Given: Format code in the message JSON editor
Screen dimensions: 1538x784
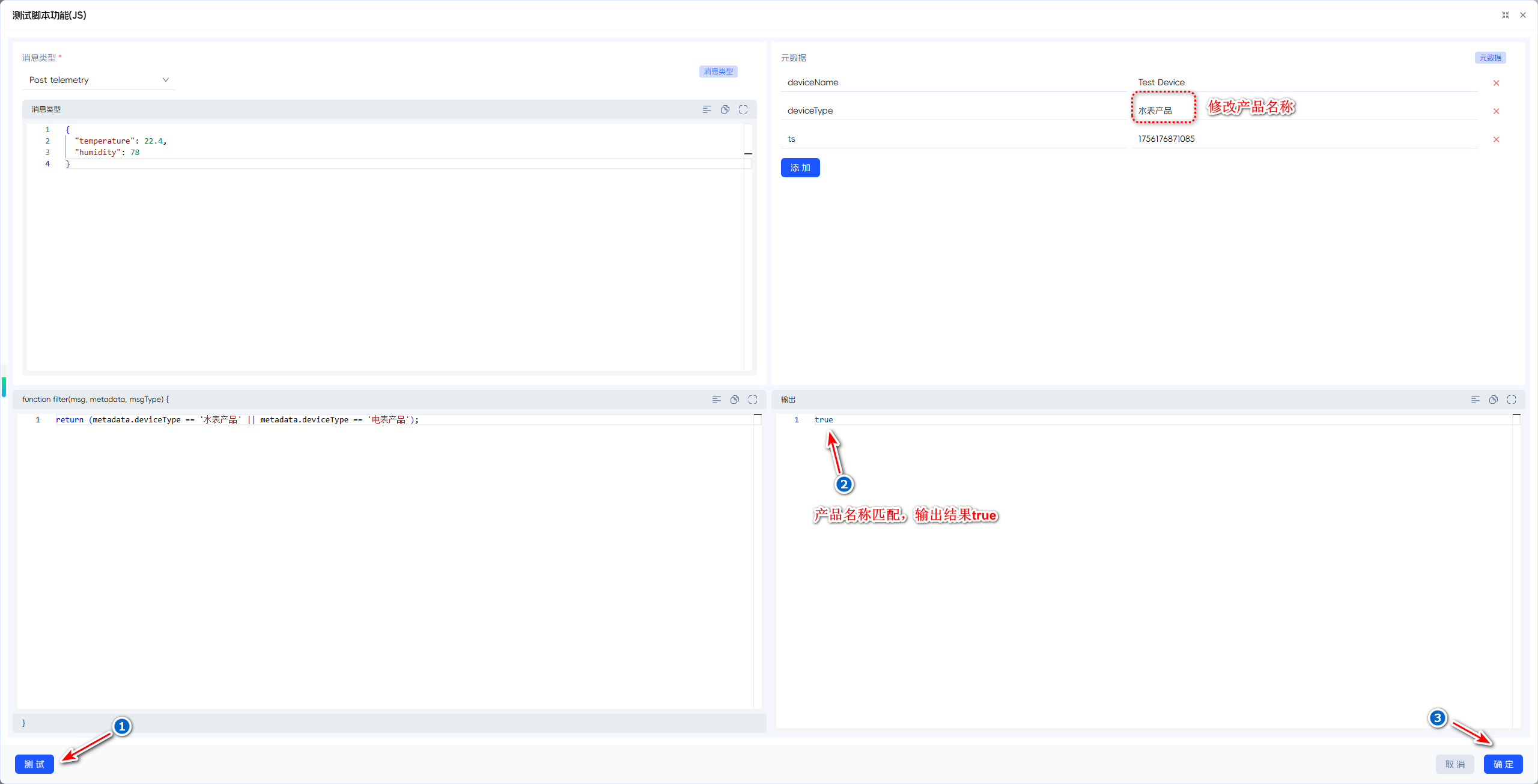Looking at the screenshot, I should pos(707,109).
